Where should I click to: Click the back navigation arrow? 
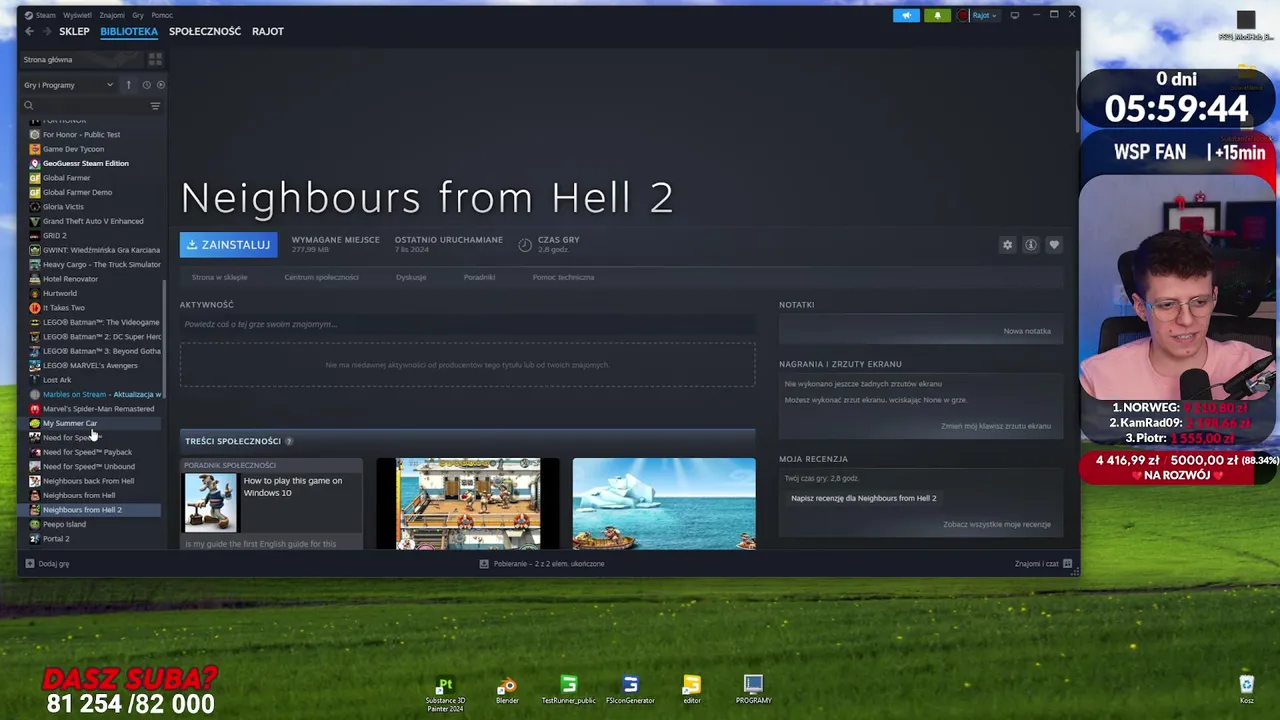point(29,31)
